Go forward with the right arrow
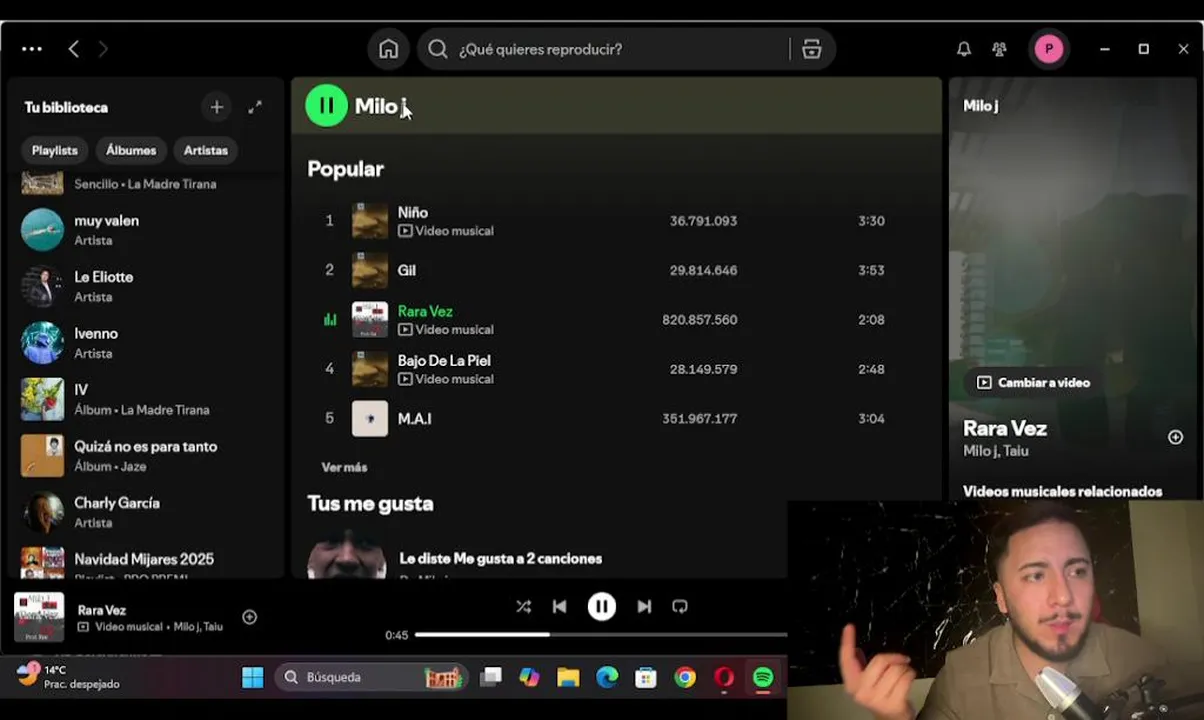 click(x=103, y=49)
